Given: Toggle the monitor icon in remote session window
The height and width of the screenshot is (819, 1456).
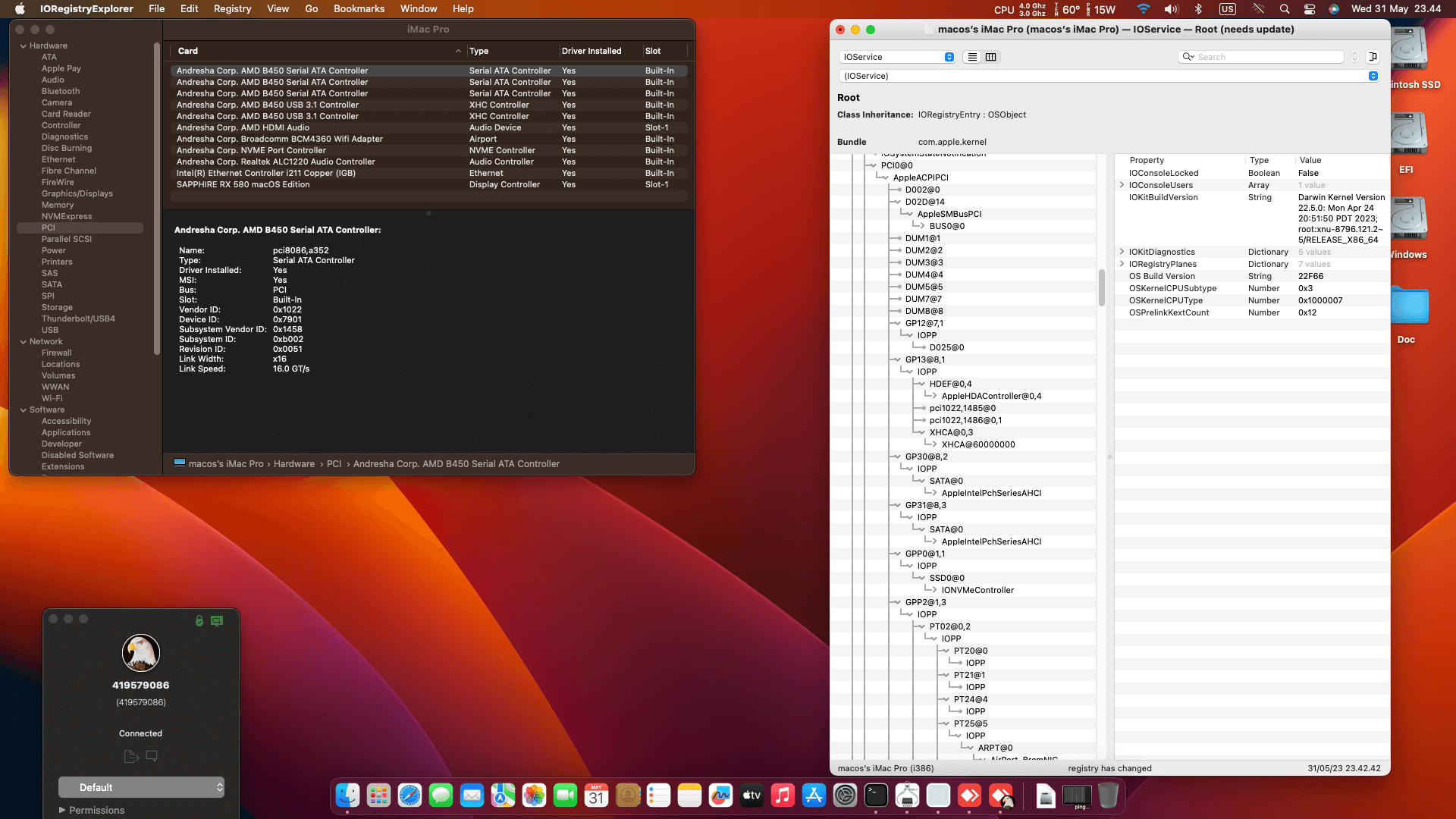Looking at the screenshot, I should point(218,620).
